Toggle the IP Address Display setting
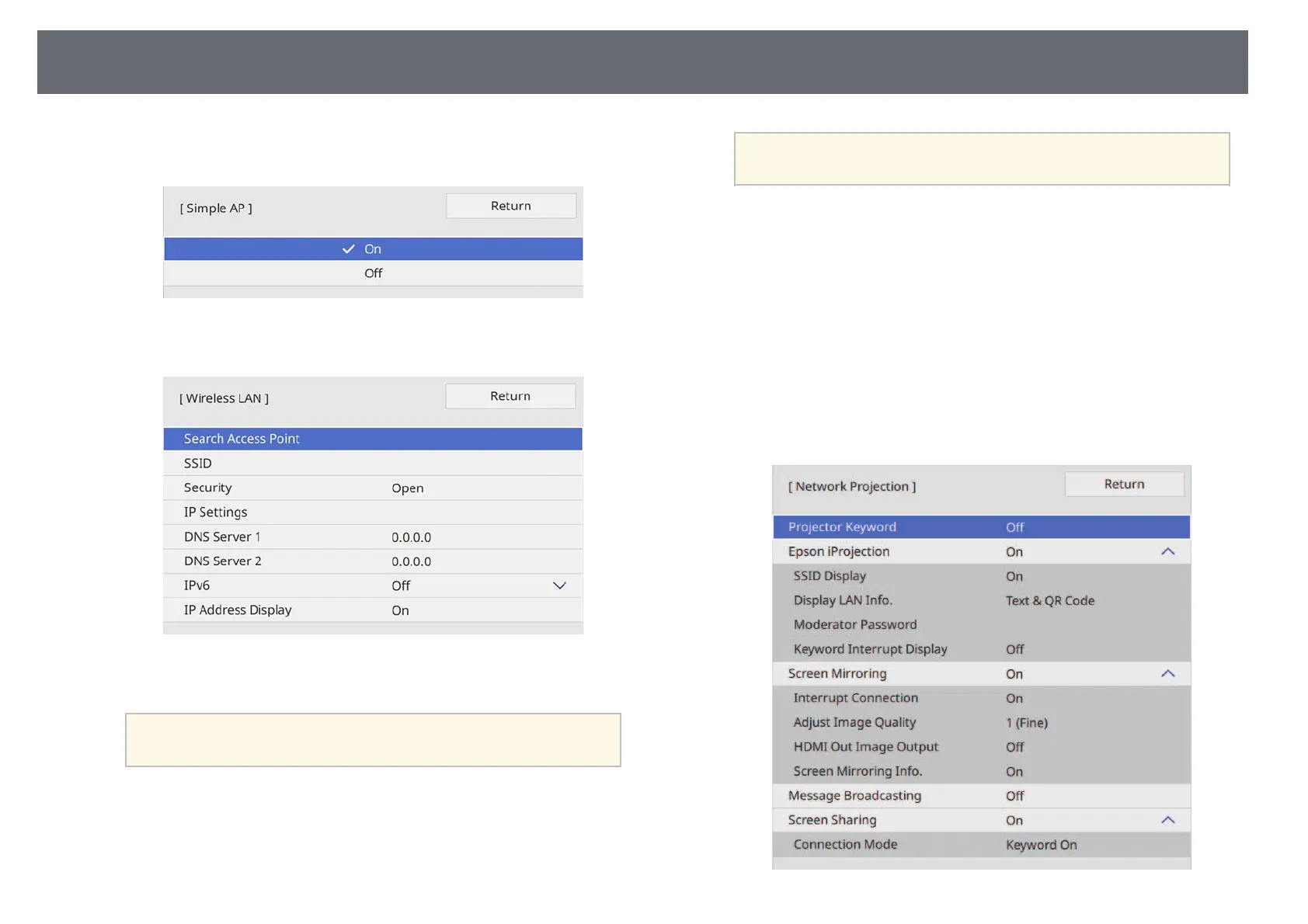The image size is (1308, 924). point(373,610)
